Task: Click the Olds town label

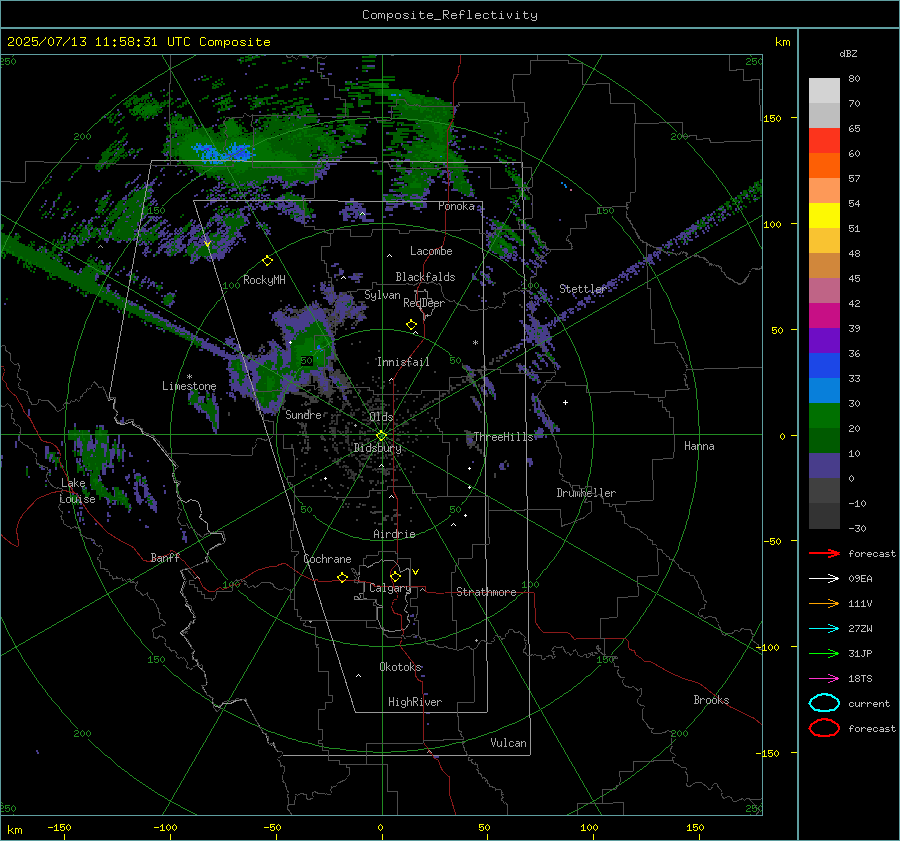Action: 381,417
